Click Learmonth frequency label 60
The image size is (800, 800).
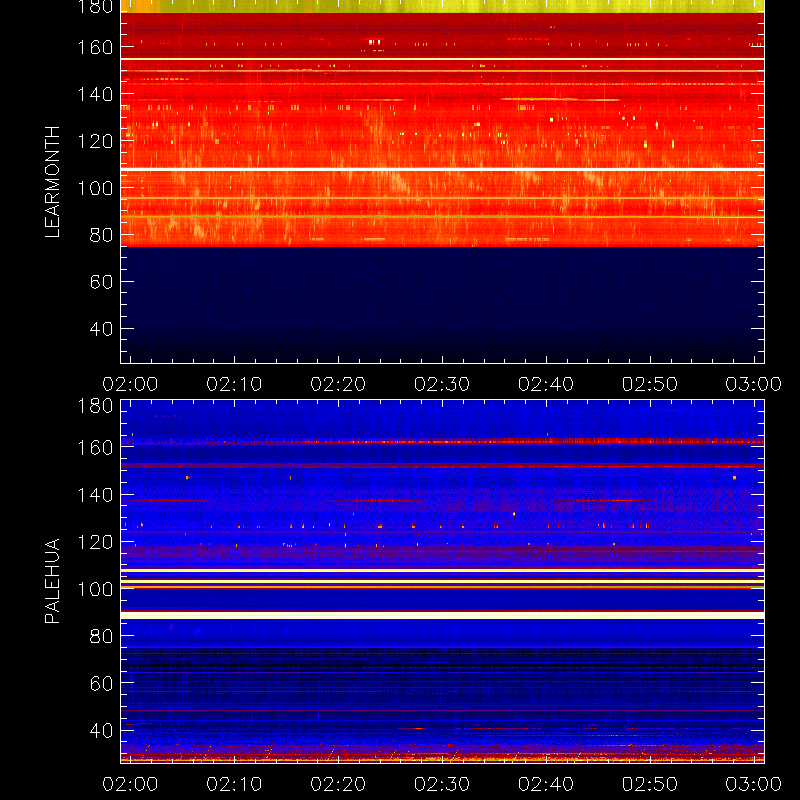[x=101, y=282]
